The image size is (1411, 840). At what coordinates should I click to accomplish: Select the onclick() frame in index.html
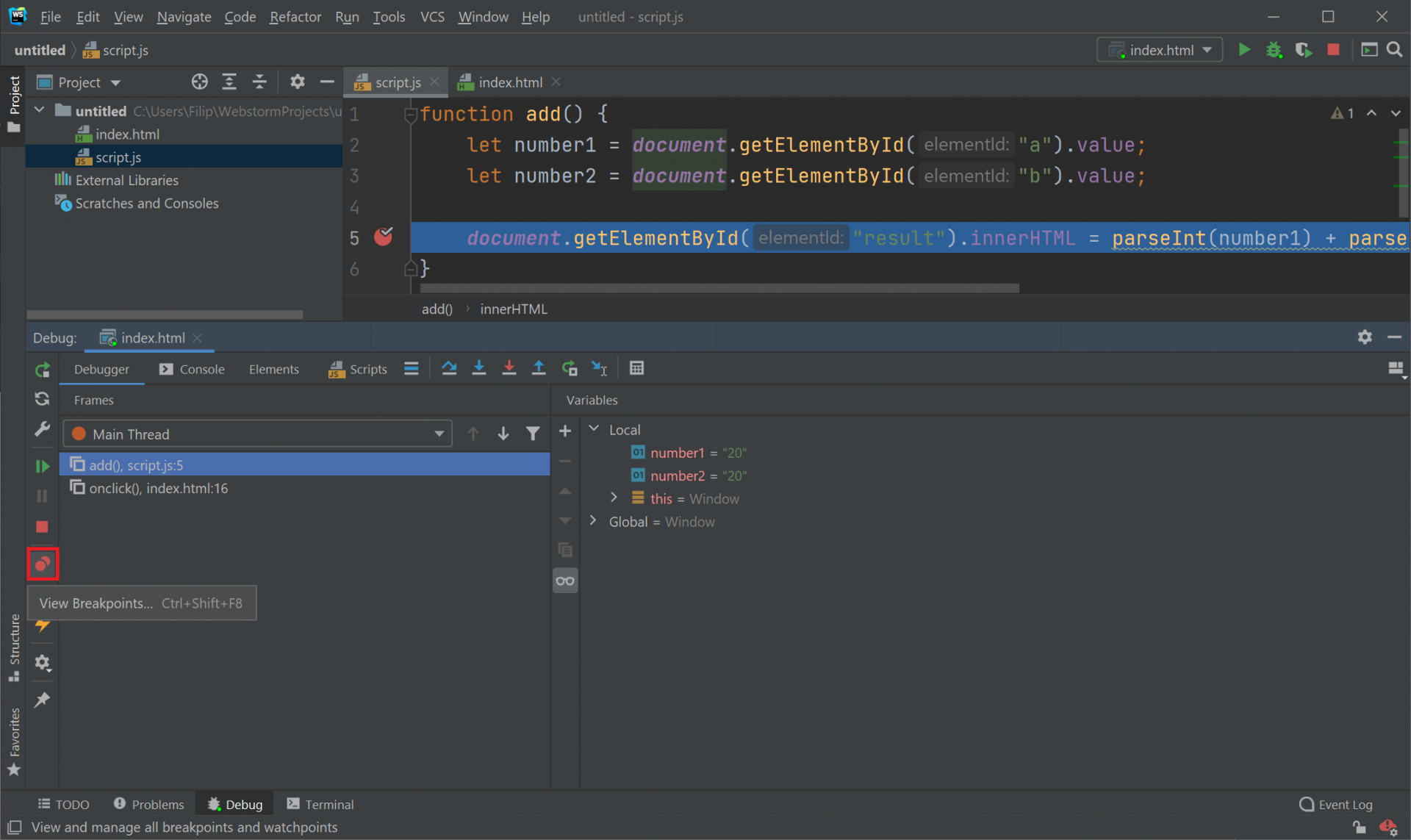click(x=158, y=487)
